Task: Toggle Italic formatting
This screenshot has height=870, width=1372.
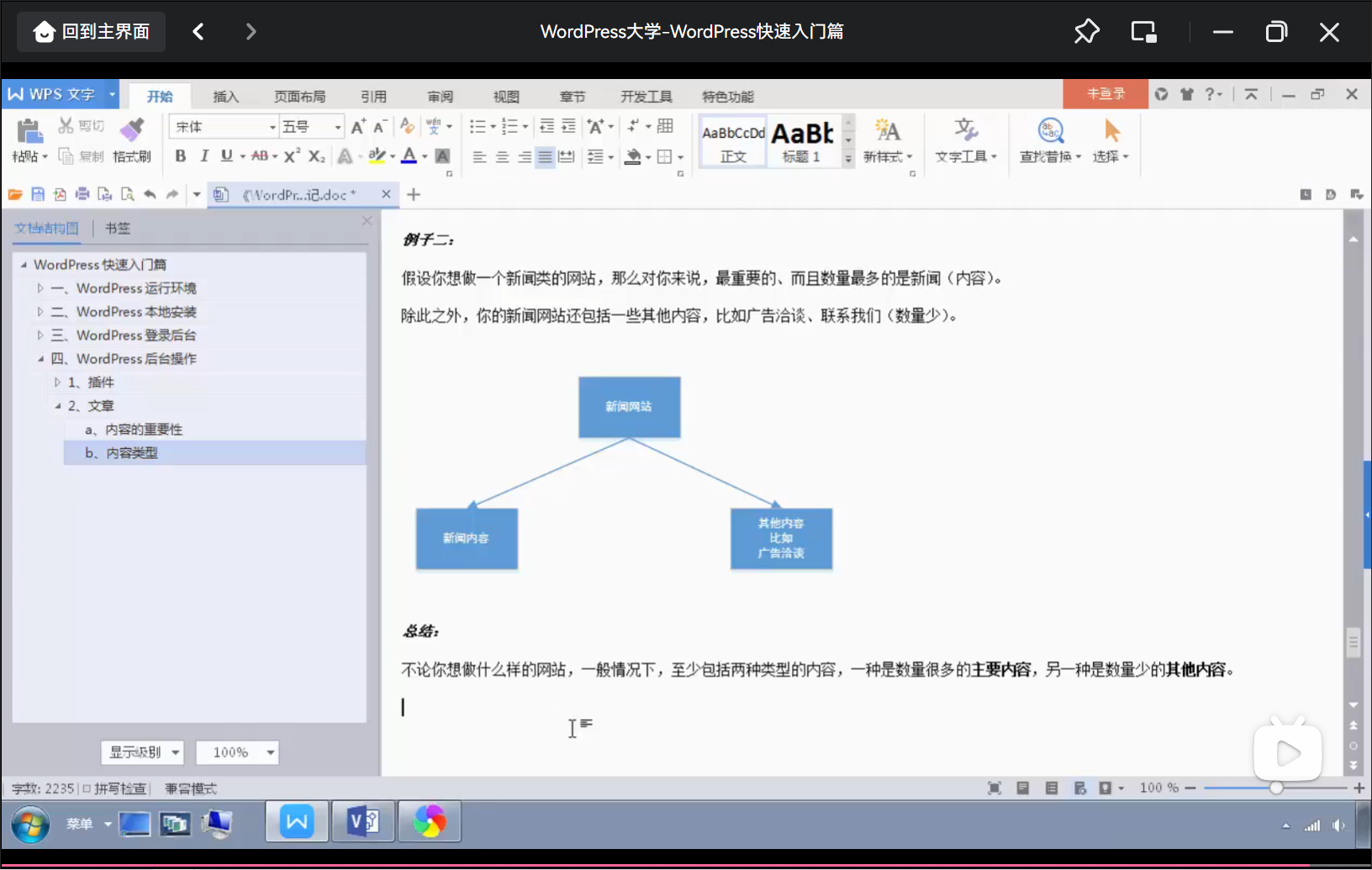Action: click(203, 156)
